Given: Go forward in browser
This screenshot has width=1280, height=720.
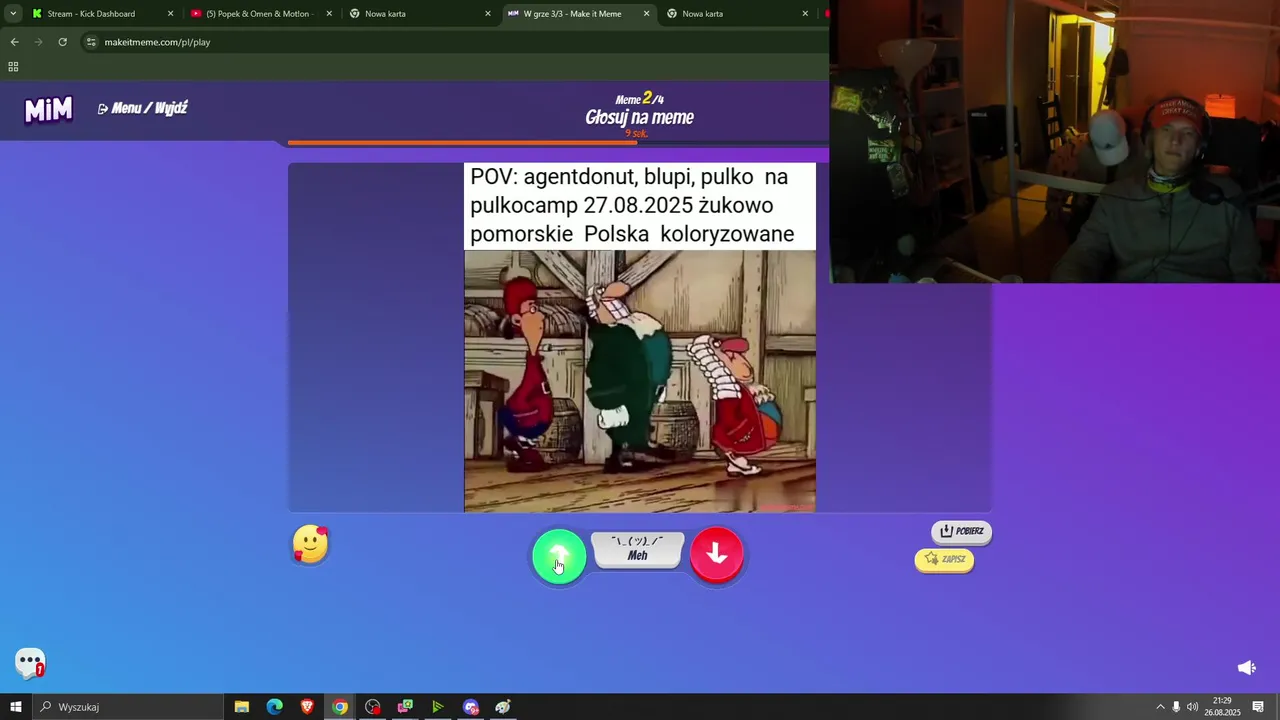Looking at the screenshot, I should coord(38,42).
